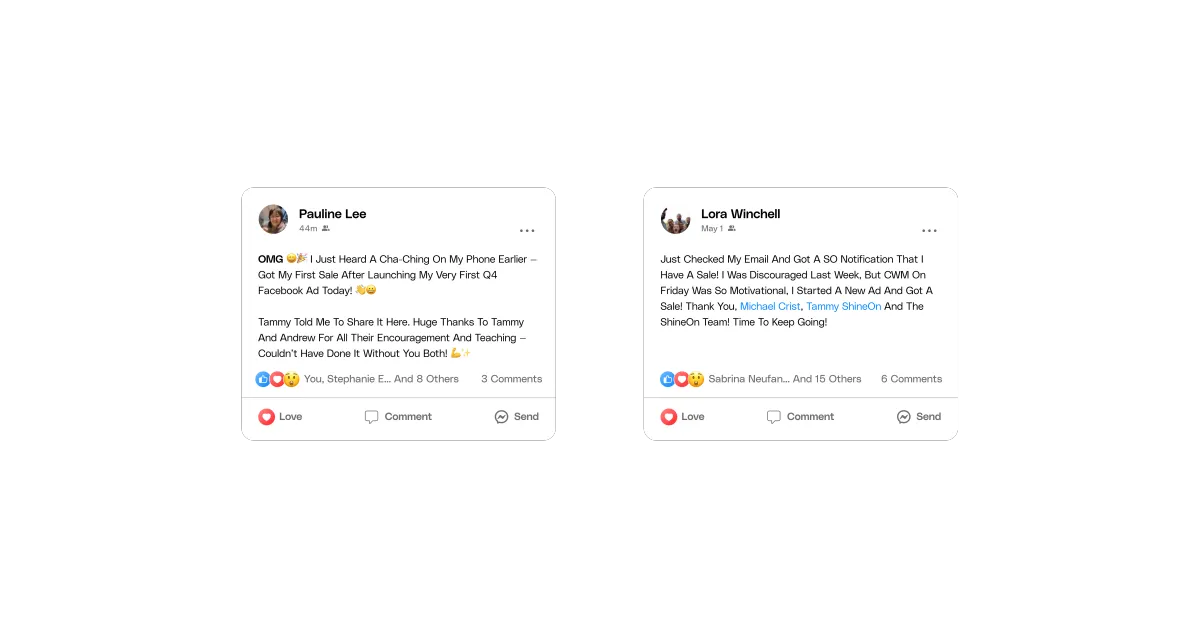Click Comment bubble icon on Pauline's post
This screenshot has width=1200, height=628.
(x=372, y=417)
